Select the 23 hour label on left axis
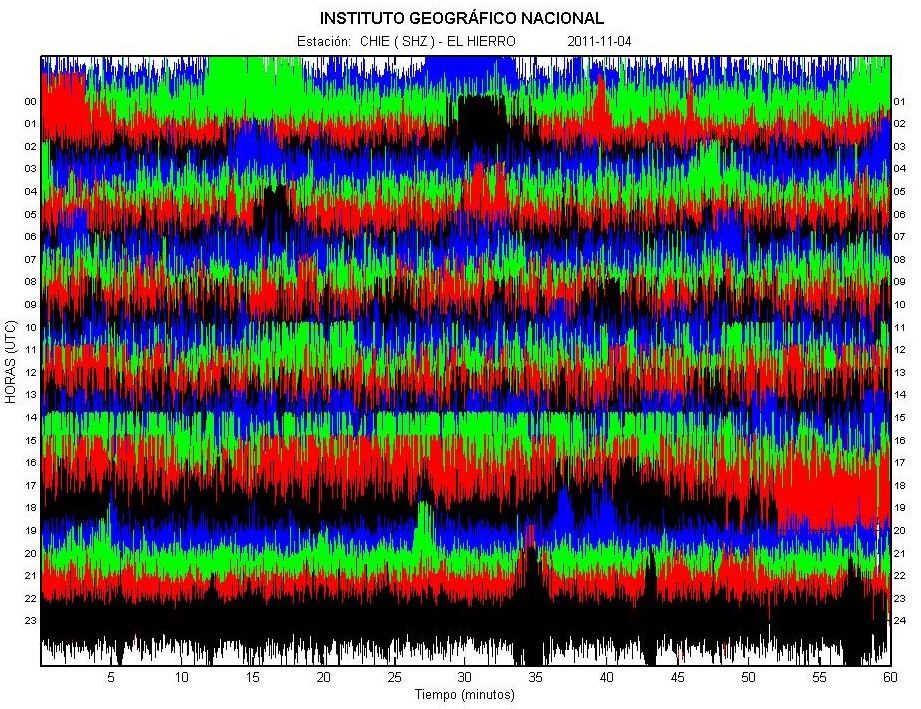921x709 pixels. tap(31, 621)
